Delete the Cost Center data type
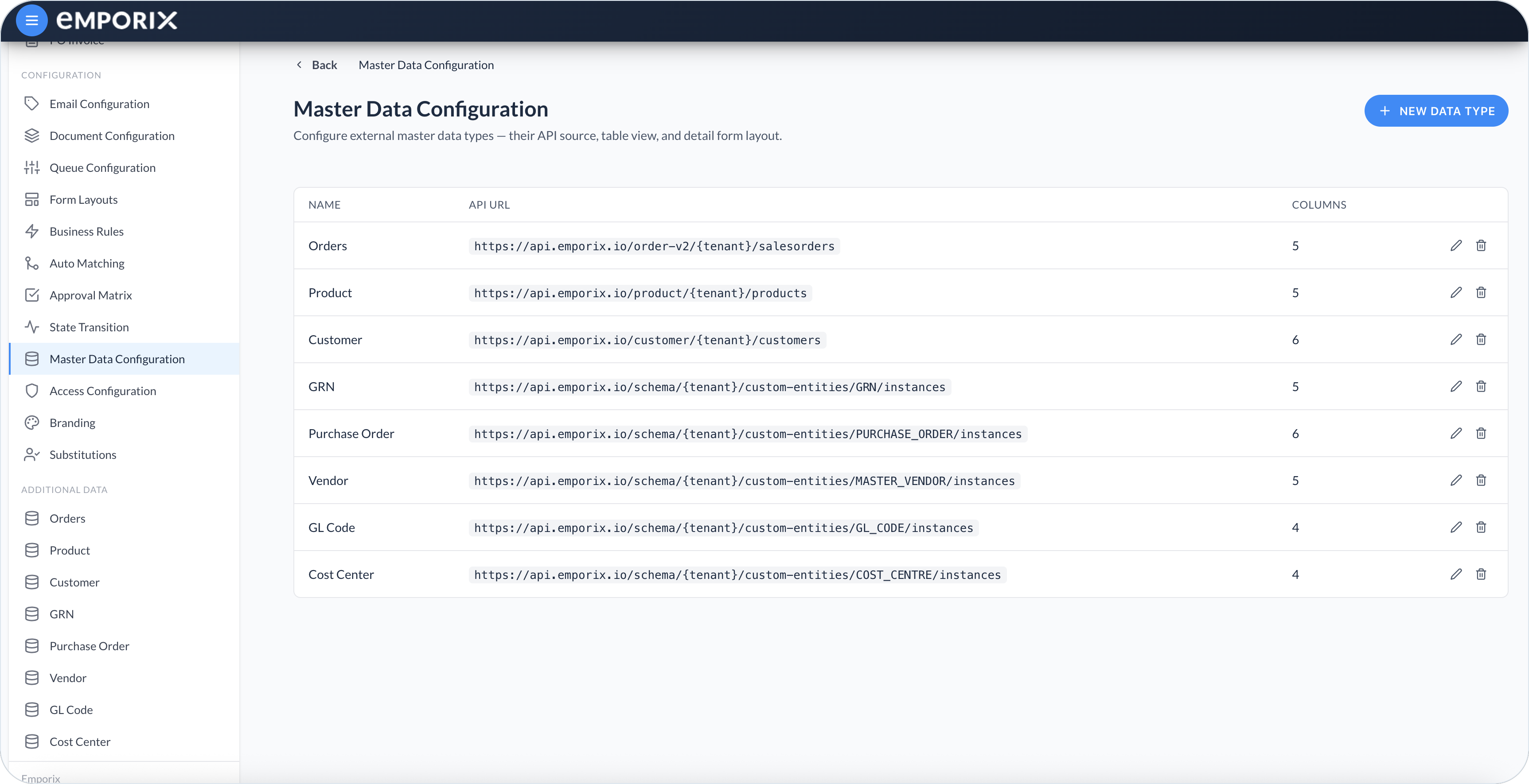This screenshot has width=1529, height=784. tap(1481, 574)
